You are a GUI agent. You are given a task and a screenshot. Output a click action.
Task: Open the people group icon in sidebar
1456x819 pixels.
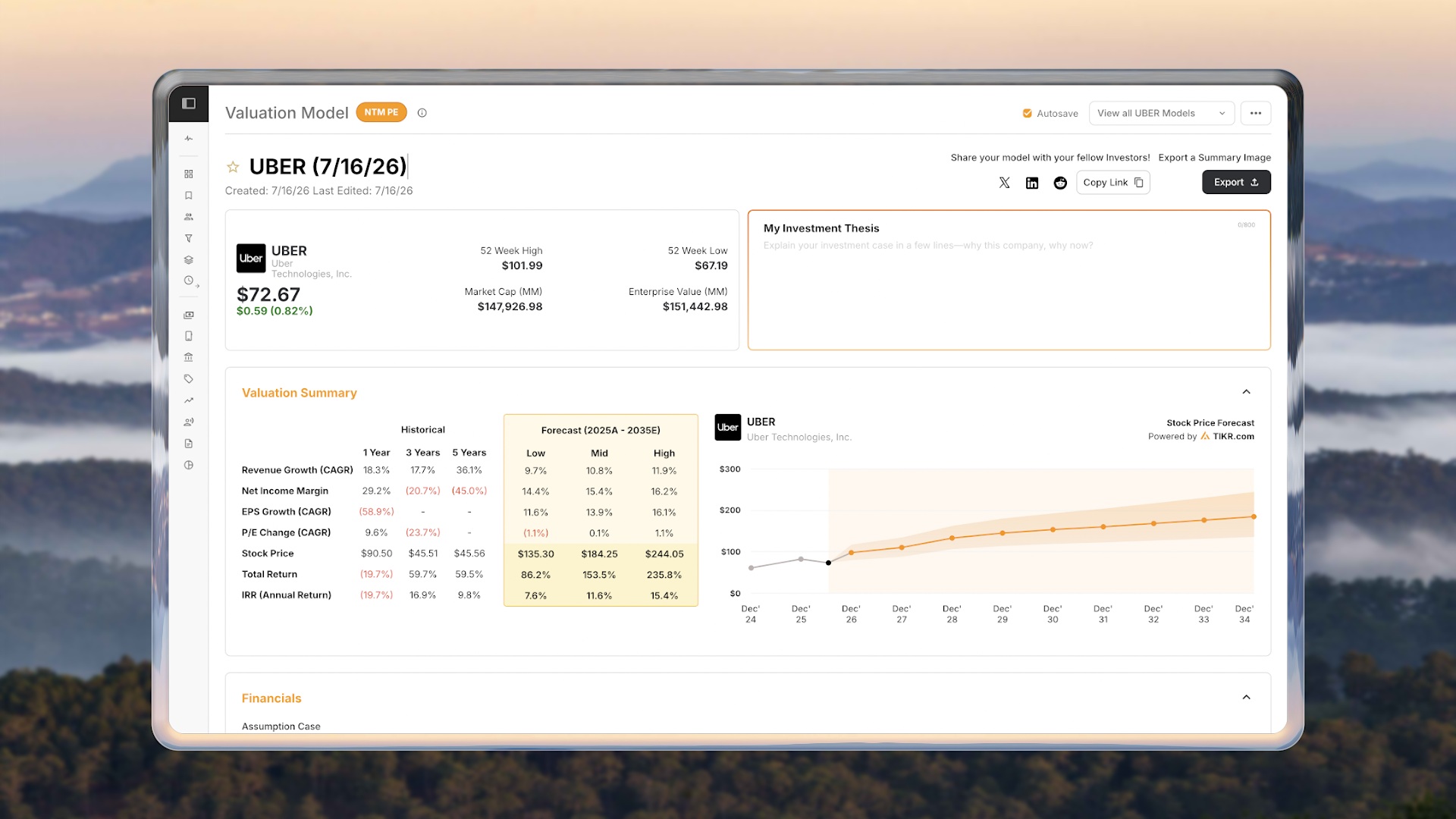(189, 217)
